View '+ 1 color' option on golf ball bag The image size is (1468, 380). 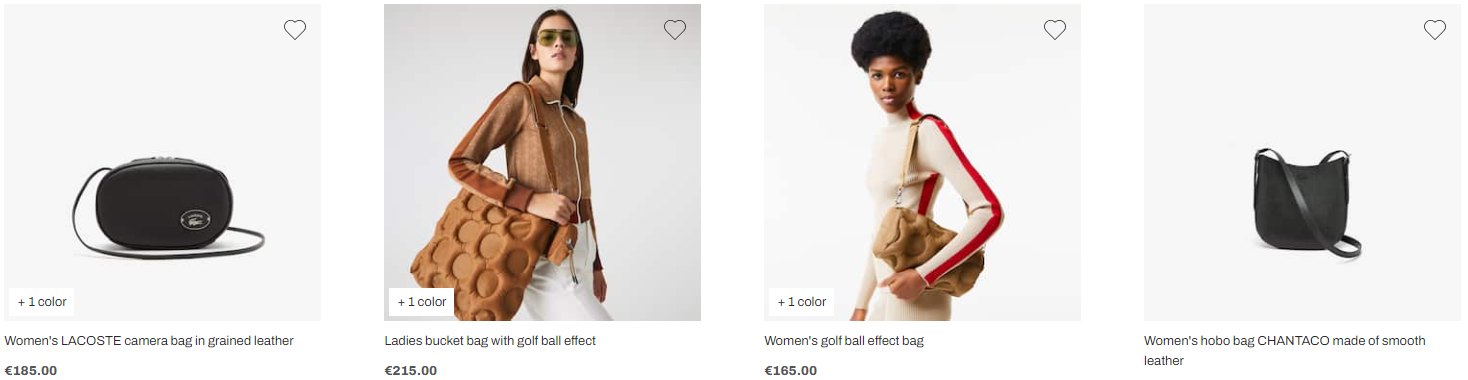802,302
